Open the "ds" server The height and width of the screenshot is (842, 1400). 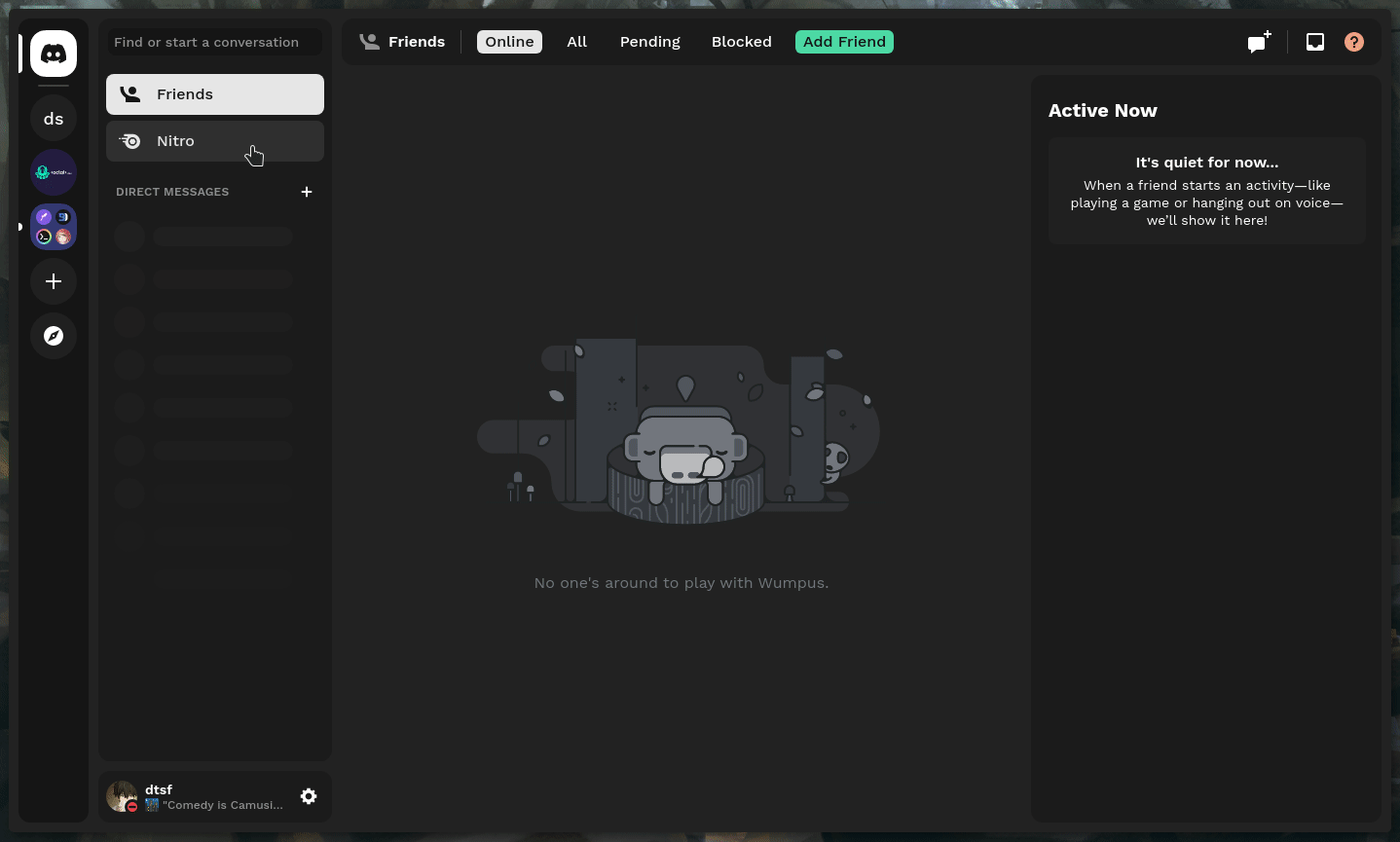click(x=54, y=119)
